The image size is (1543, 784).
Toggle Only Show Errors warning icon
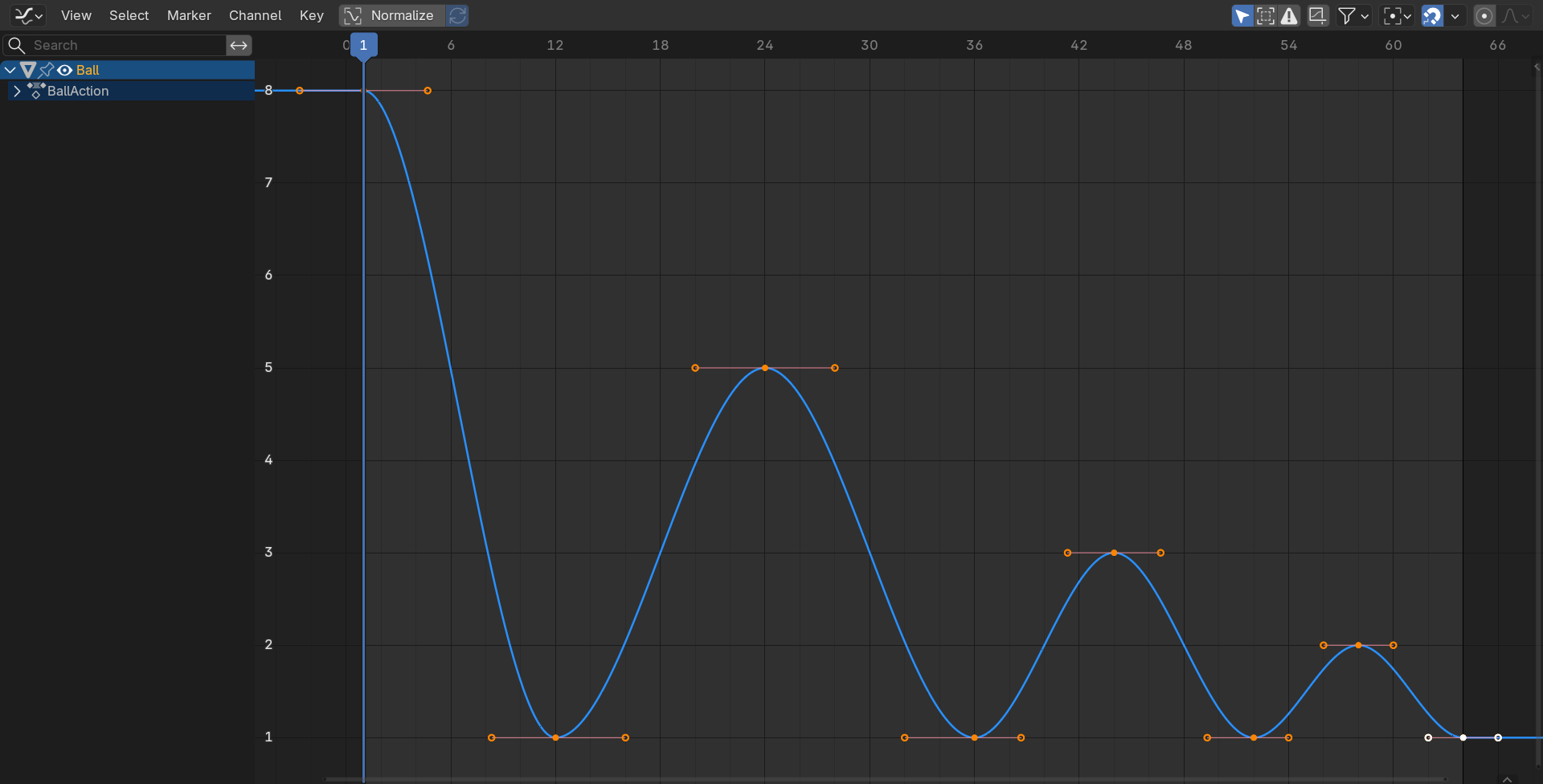point(1289,15)
